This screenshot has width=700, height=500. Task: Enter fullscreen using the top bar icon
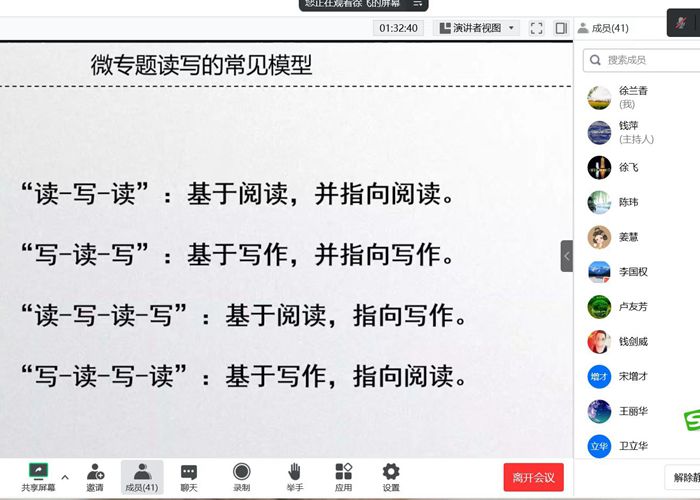tap(537, 28)
